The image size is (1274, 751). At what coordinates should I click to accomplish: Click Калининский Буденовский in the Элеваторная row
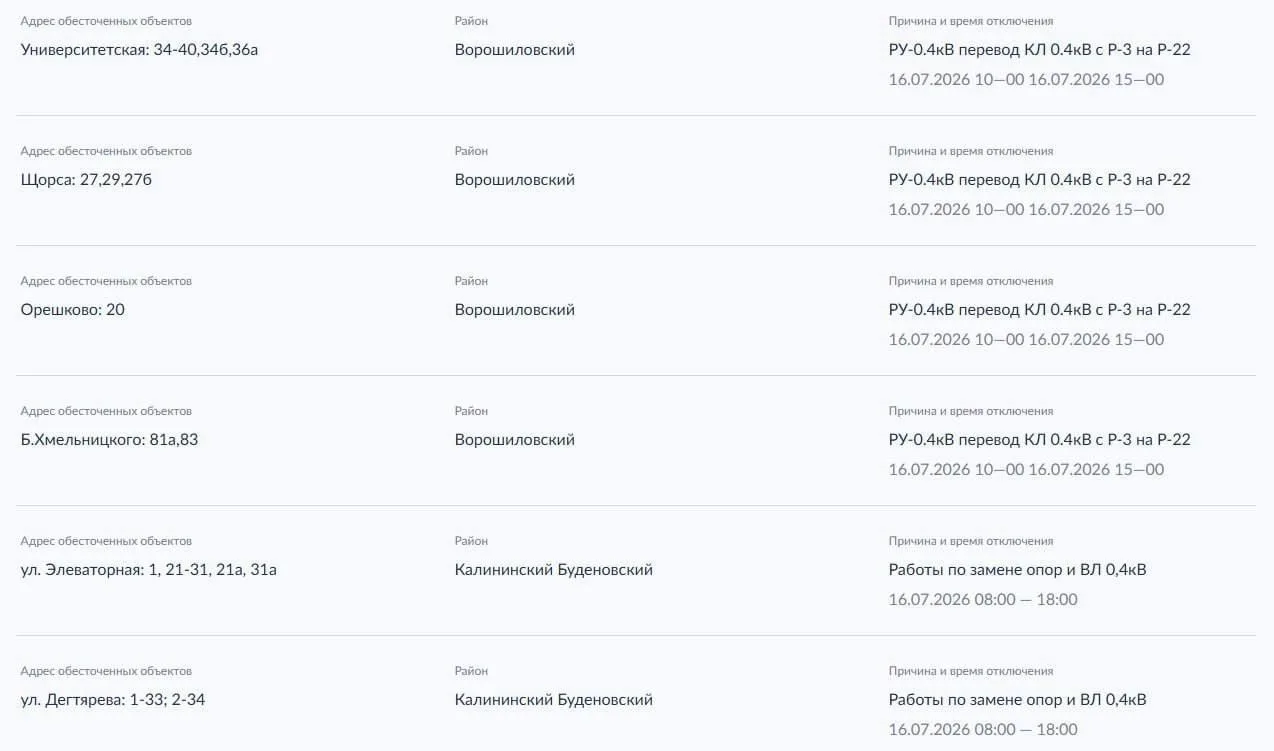[554, 570]
